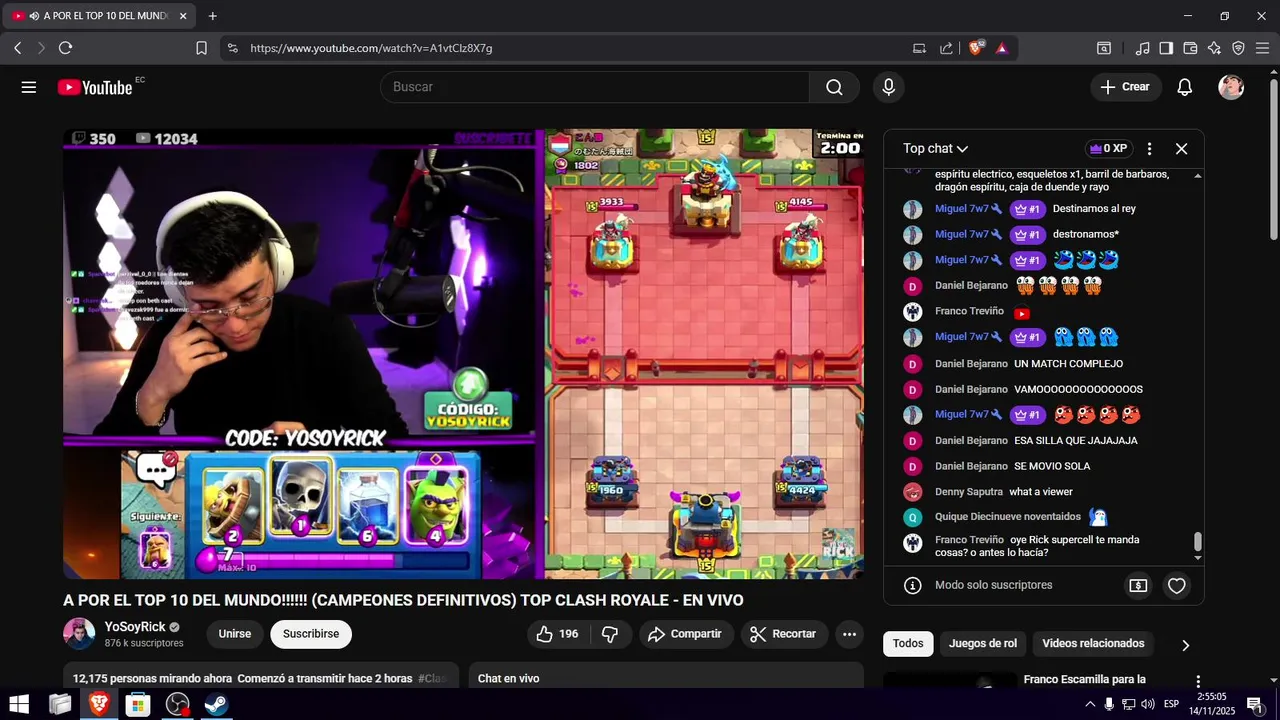This screenshot has width=1280, height=720.
Task: Open Leo AI sparkle icon
Action: 1214,48
